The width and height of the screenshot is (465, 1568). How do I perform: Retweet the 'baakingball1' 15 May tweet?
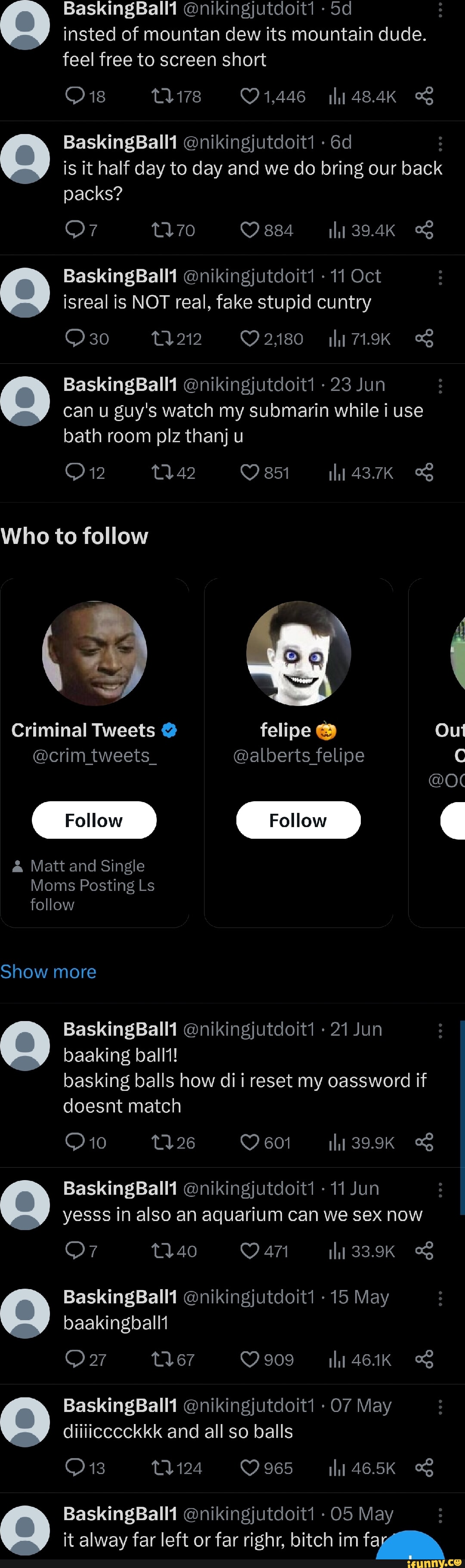[162, 1359]
